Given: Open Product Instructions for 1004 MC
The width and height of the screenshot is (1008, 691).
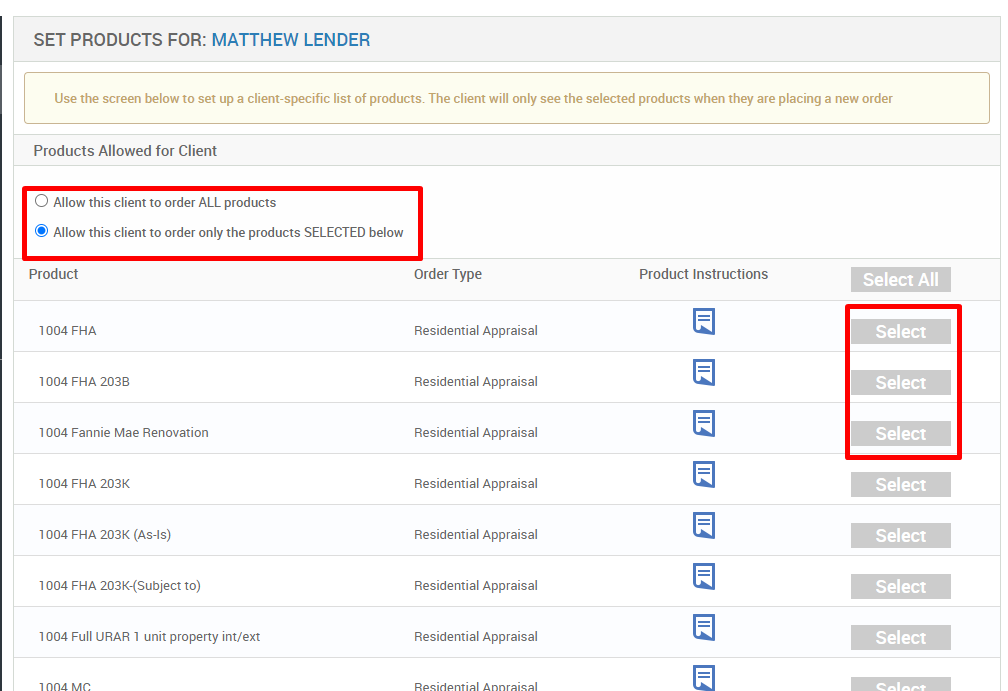Looking at the screenshot, I should click(704, 678).
